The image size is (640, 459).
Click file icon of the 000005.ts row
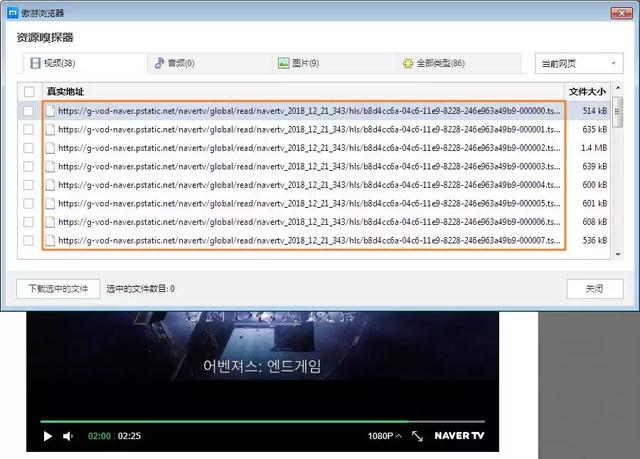(50, 204)
